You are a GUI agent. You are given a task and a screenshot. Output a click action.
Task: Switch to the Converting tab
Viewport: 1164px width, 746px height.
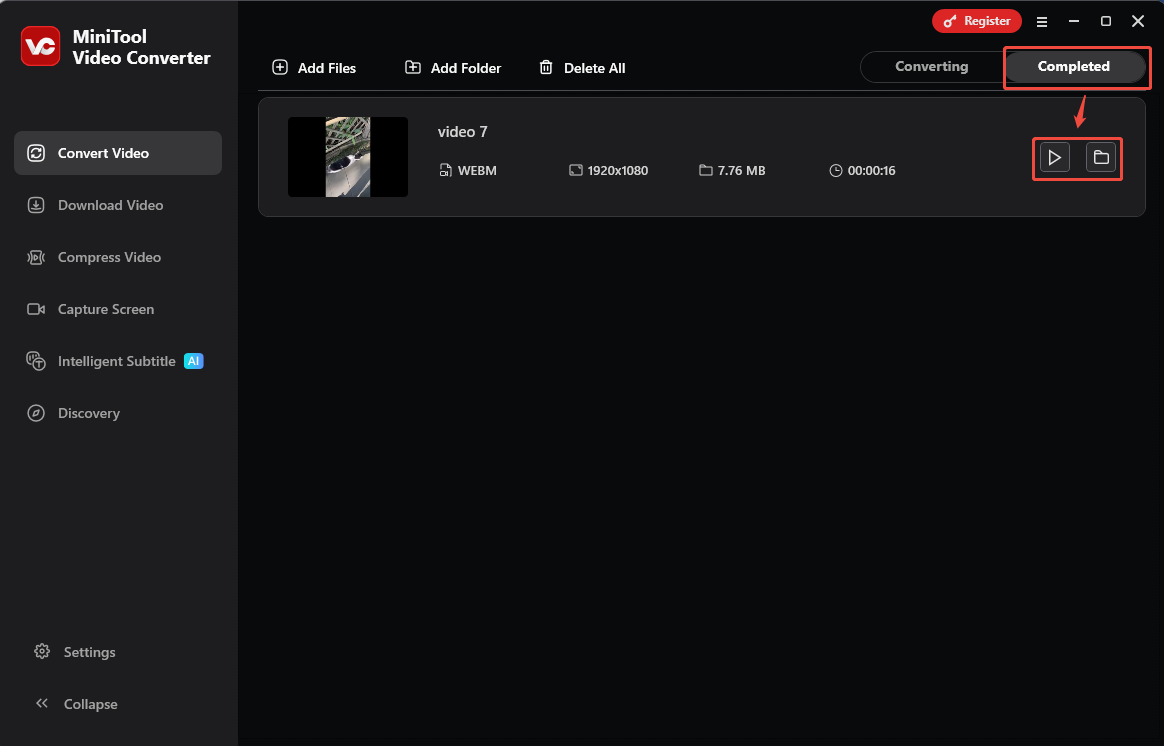931,66
